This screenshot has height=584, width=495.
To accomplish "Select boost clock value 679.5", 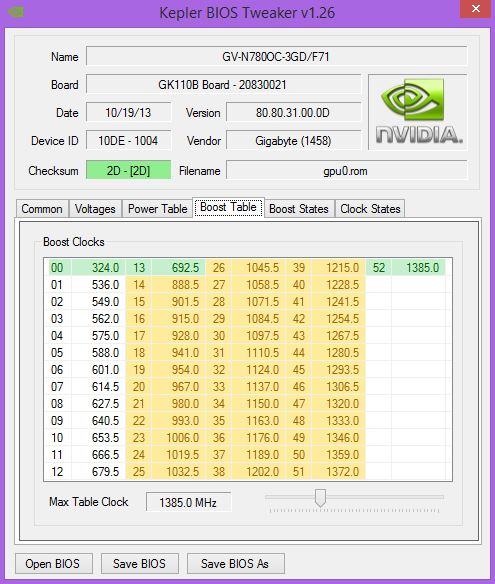I will pos(98,472).
